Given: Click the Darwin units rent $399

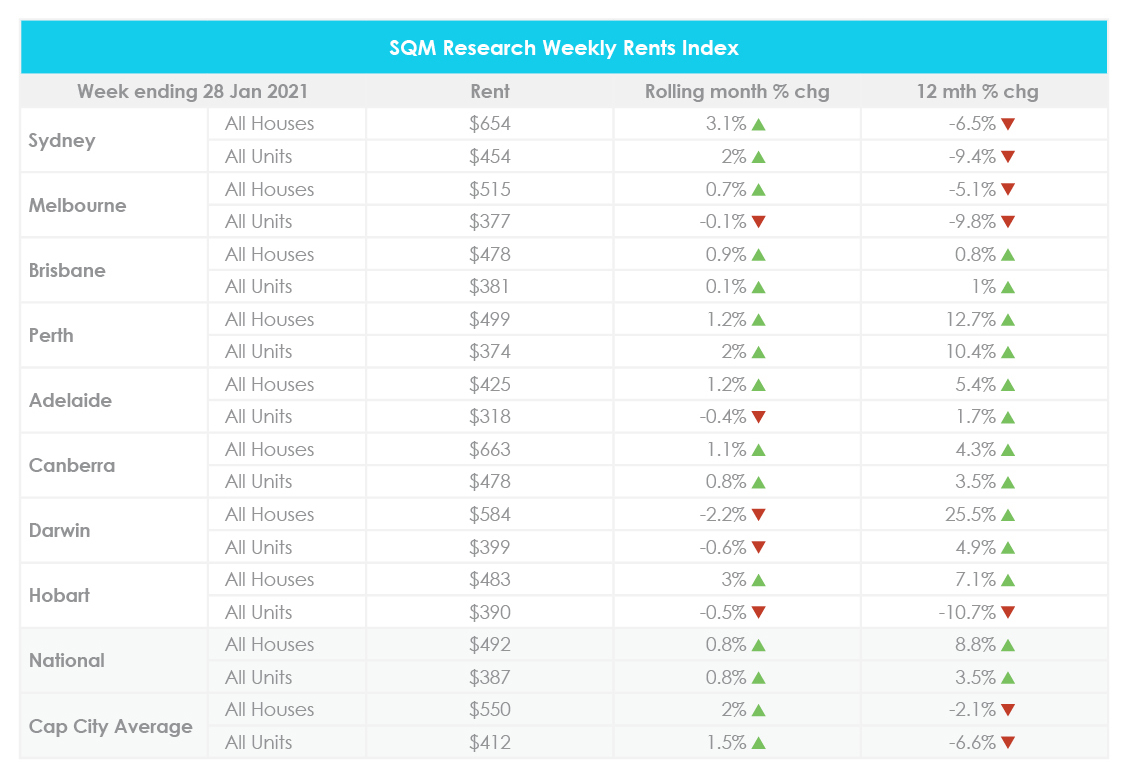Looking at the screenshot, I should [490, 548].
